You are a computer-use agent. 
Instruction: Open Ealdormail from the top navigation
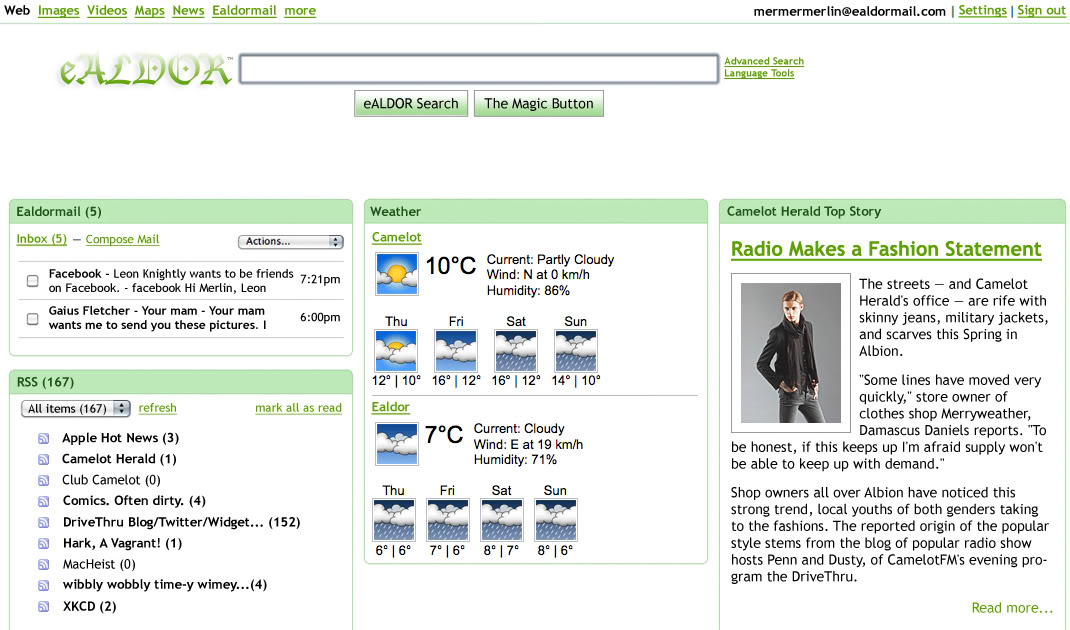click(244, 11)
